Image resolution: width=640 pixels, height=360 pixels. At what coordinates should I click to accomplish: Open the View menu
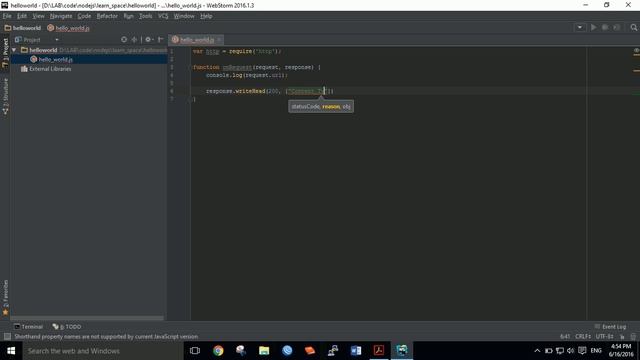pos(38,16)
